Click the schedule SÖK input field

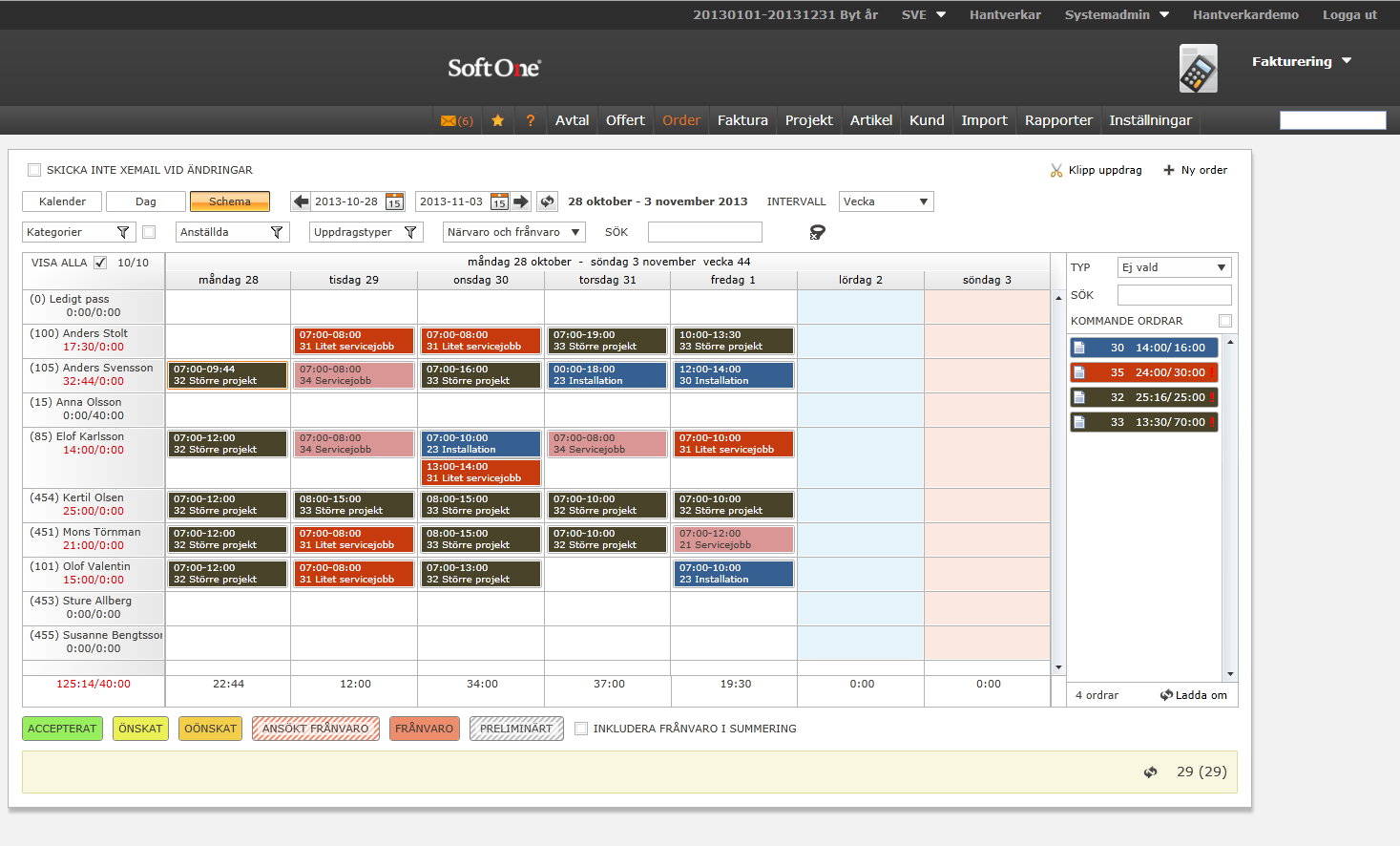(705, 232)
